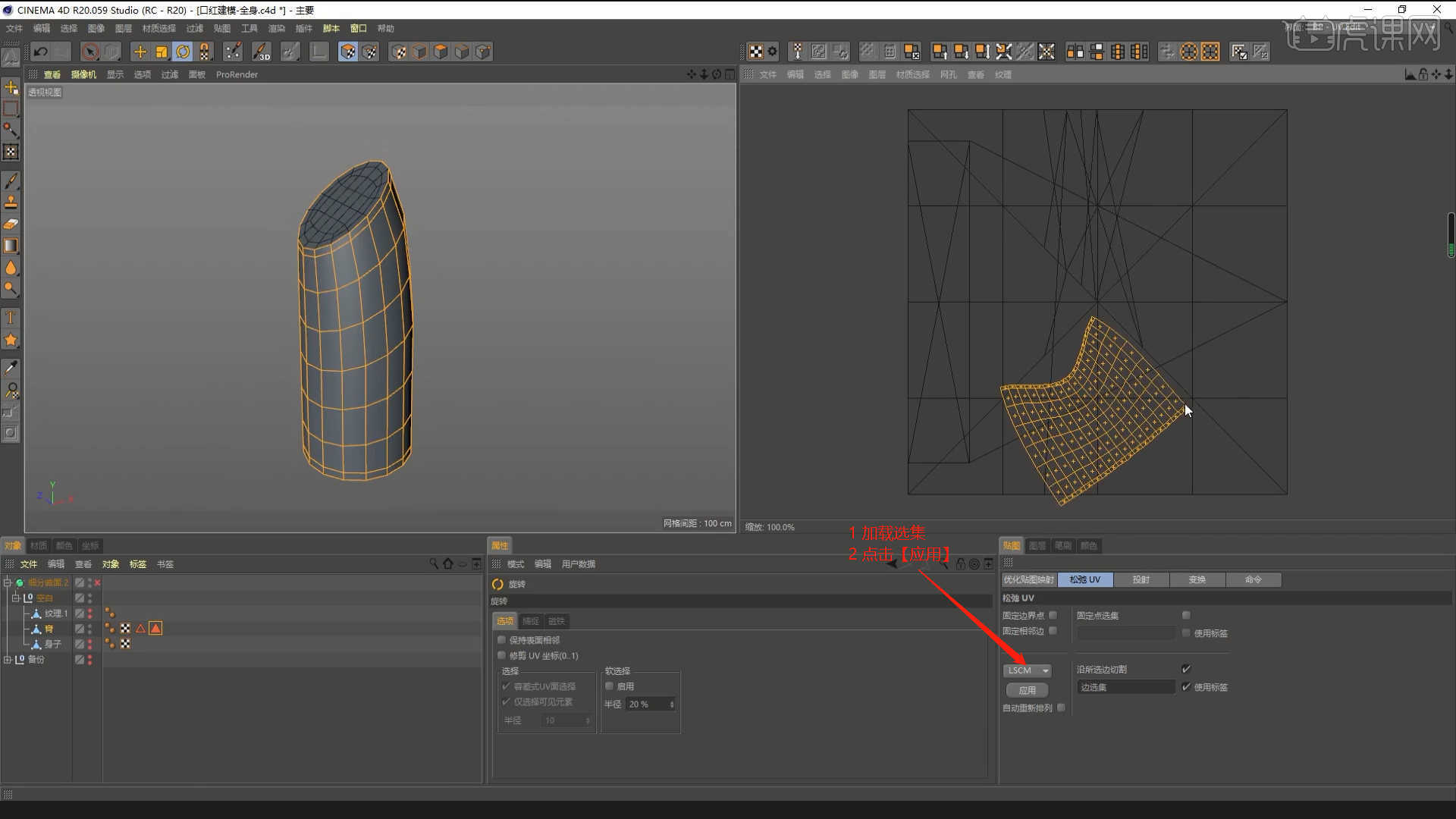The width and height of the screenshot is (1456, 819).
Task: Select the Live Selection tool icon
Action: pos(90,52)
